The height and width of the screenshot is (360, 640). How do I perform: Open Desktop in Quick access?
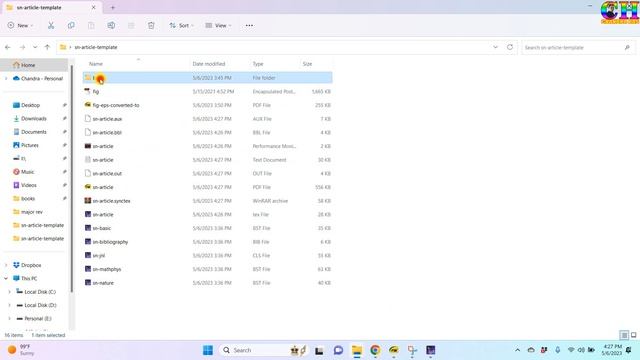click(x=31, y=105)
